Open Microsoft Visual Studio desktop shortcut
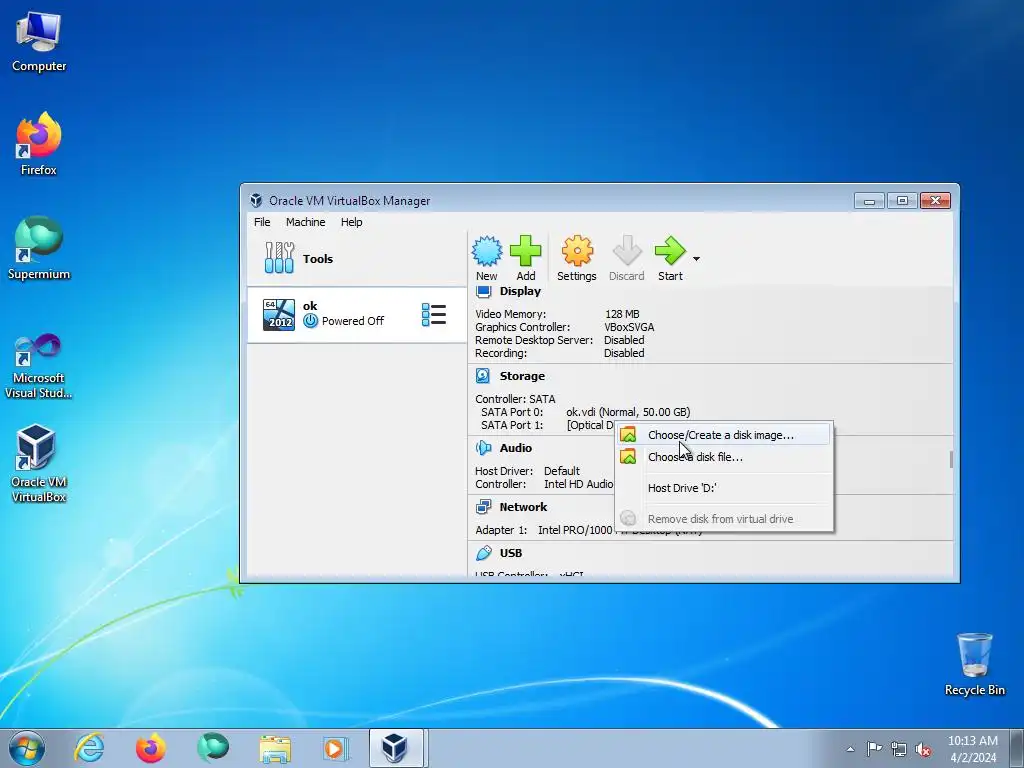 [39, 366]
